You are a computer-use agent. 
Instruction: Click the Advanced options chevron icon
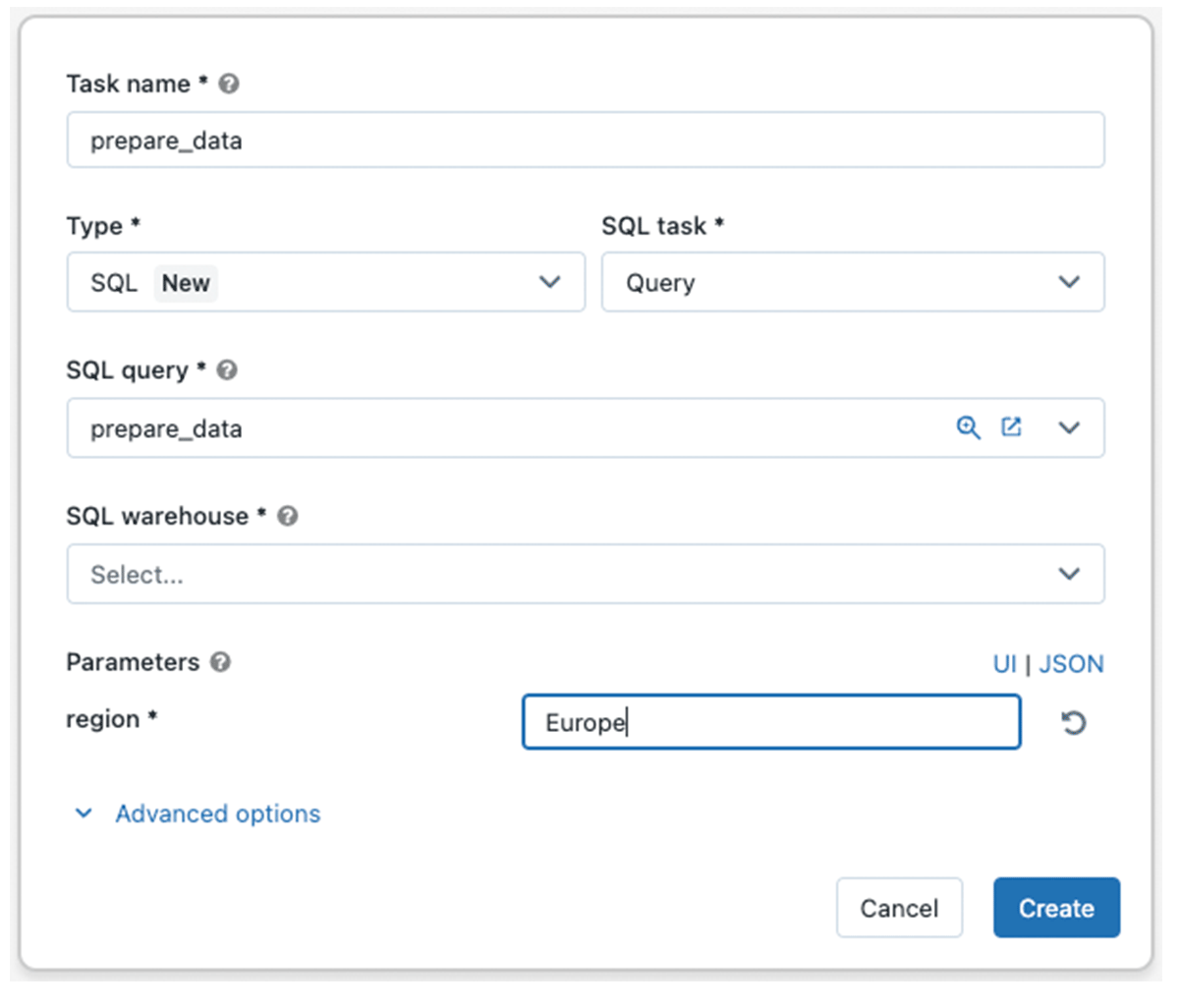coord(84,813)
